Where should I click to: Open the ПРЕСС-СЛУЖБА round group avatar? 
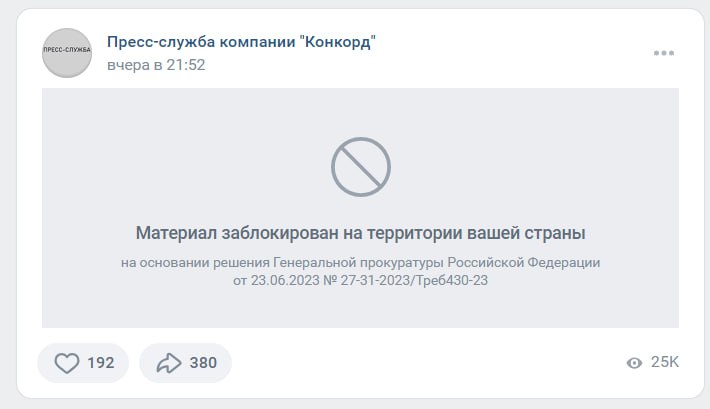point(67,53)
